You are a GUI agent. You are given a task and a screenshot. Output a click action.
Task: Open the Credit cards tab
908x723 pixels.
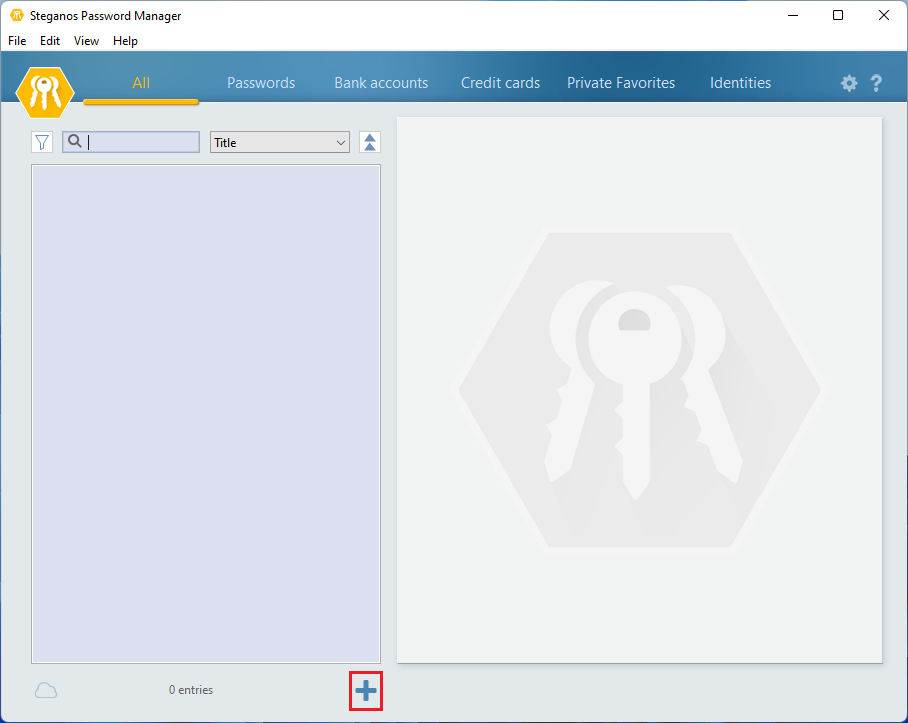pos(500,83)
